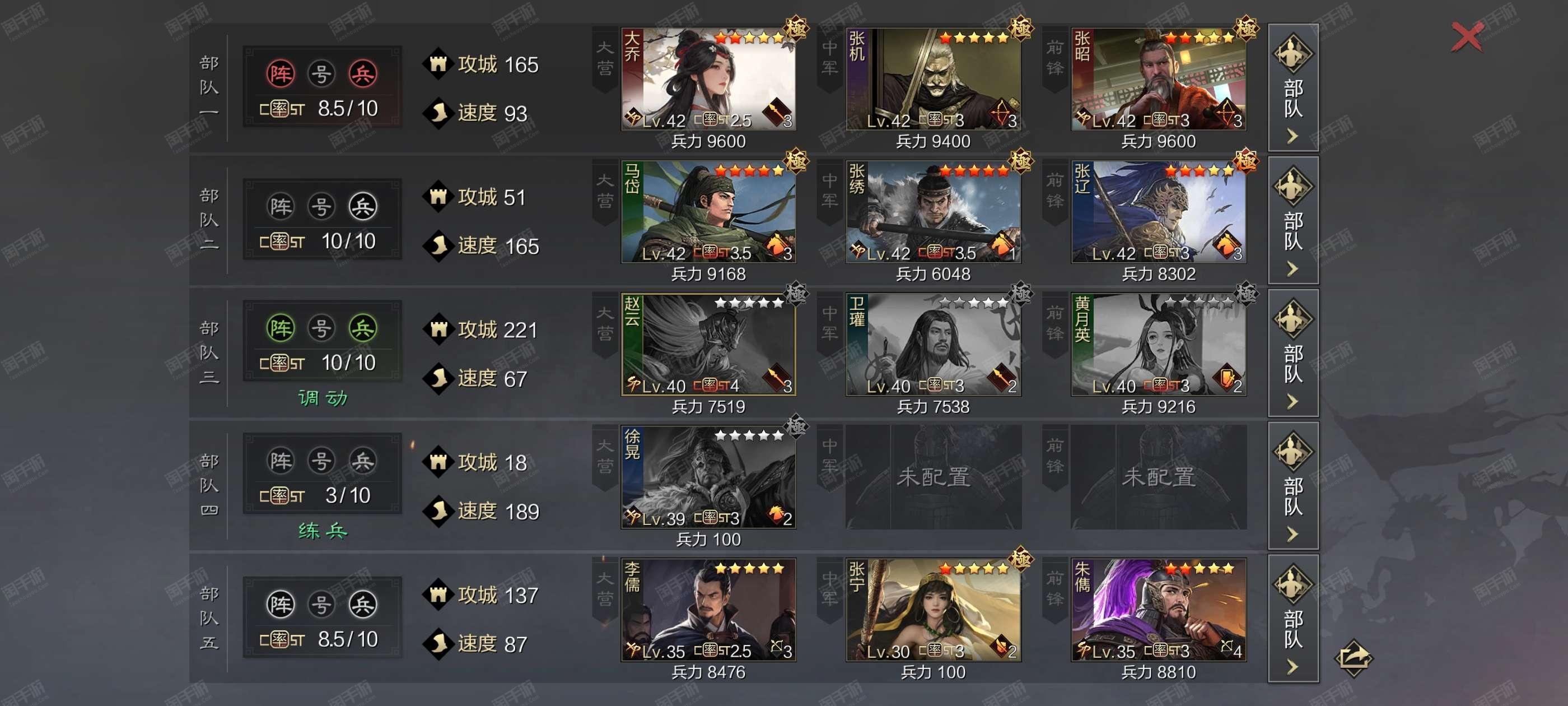Click the 阵 icon in 部队五
1568x706 pixels.
pyautogui.click(x=280, y=604)
